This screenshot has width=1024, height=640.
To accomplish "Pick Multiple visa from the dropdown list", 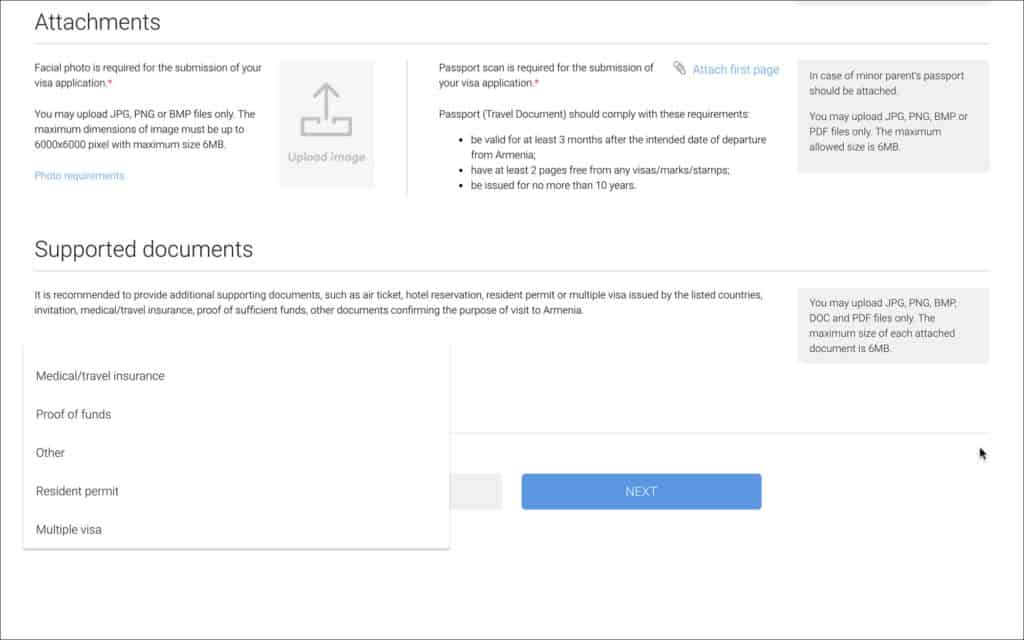I will point(236,530).
